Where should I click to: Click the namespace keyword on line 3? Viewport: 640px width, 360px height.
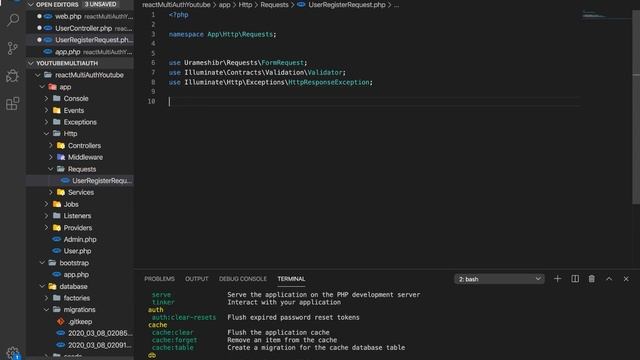pyautogui.click(x=186, y=34)
